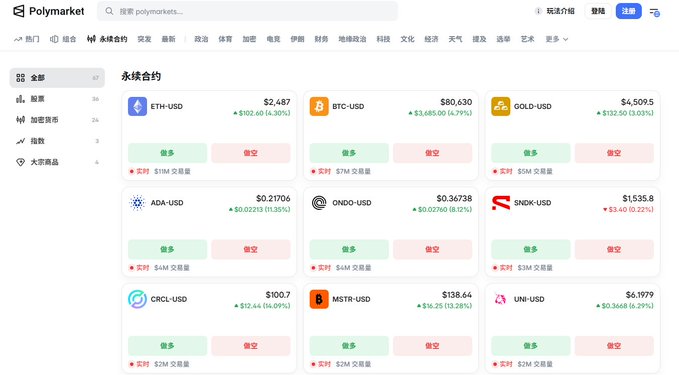Click the ONDO spiral logo
The image size is (679, 375).
point(319,203)
